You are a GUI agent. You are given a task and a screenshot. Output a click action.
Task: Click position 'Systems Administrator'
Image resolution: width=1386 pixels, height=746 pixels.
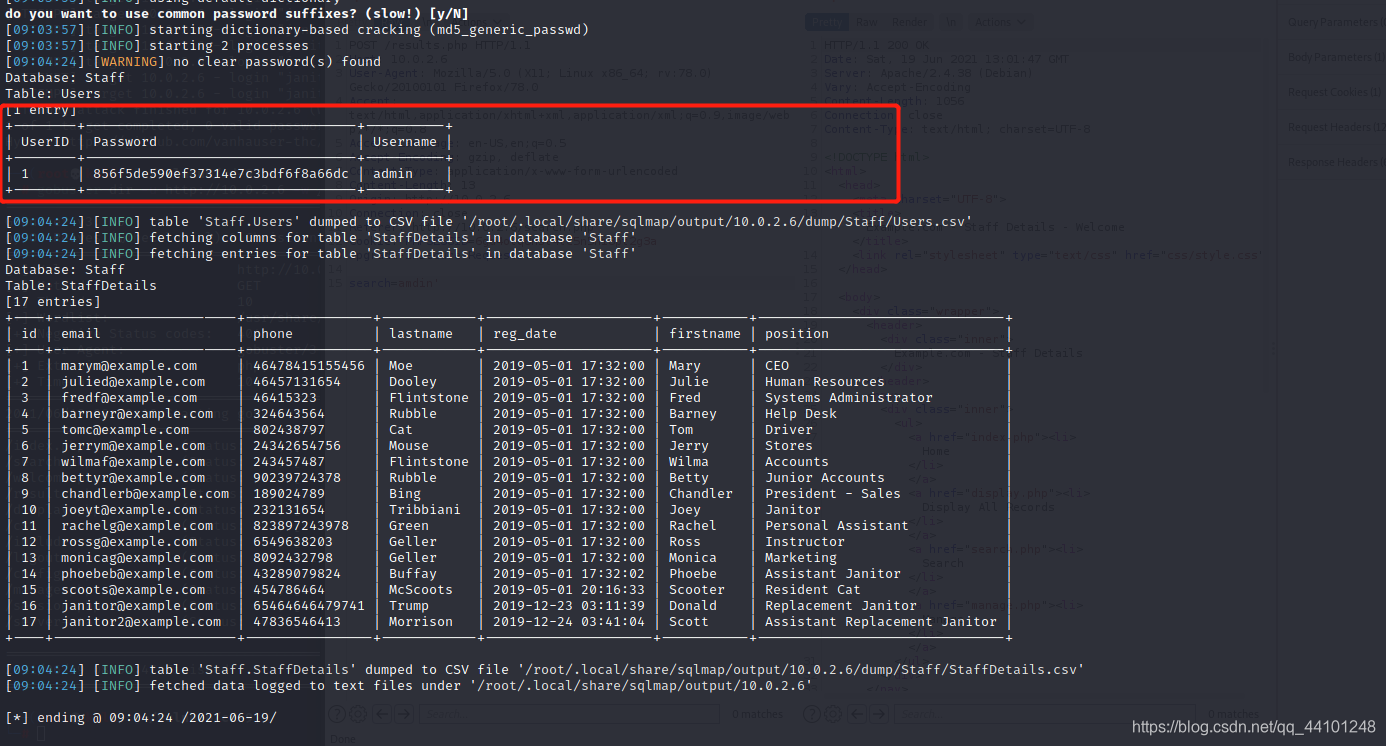tap(849, 398)
